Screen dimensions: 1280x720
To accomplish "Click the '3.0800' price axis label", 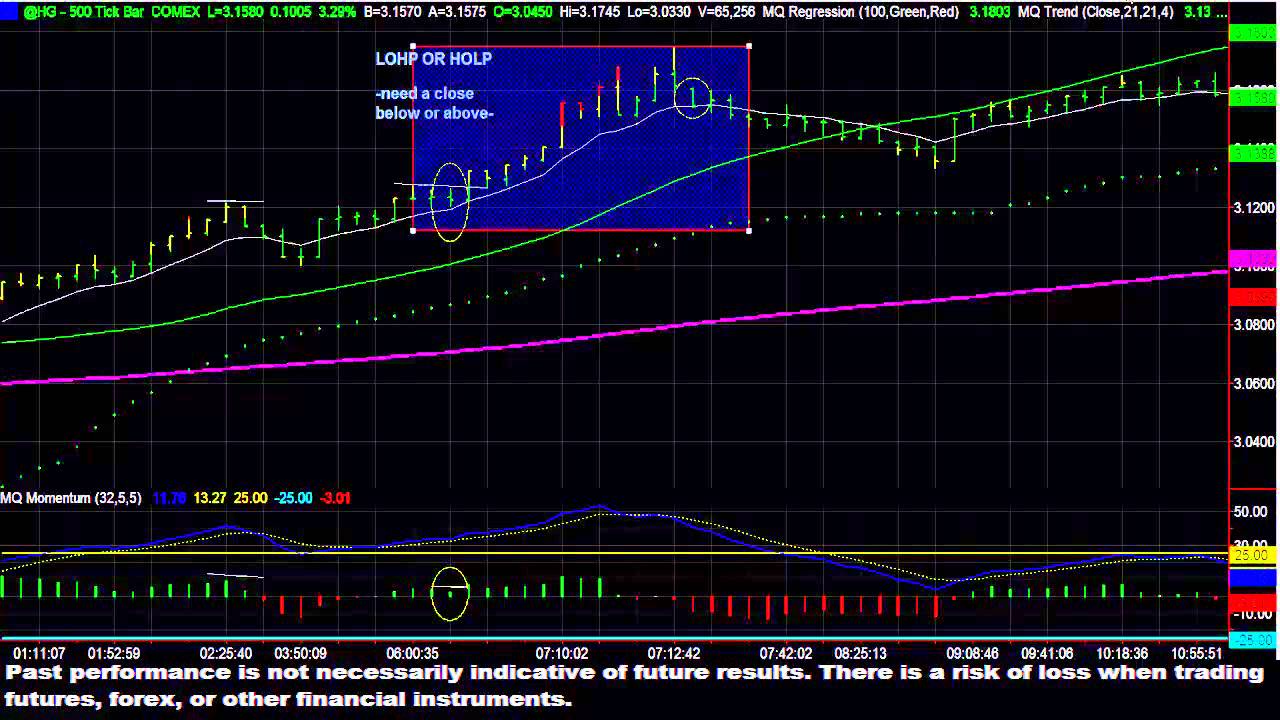I will point(1253,325).
